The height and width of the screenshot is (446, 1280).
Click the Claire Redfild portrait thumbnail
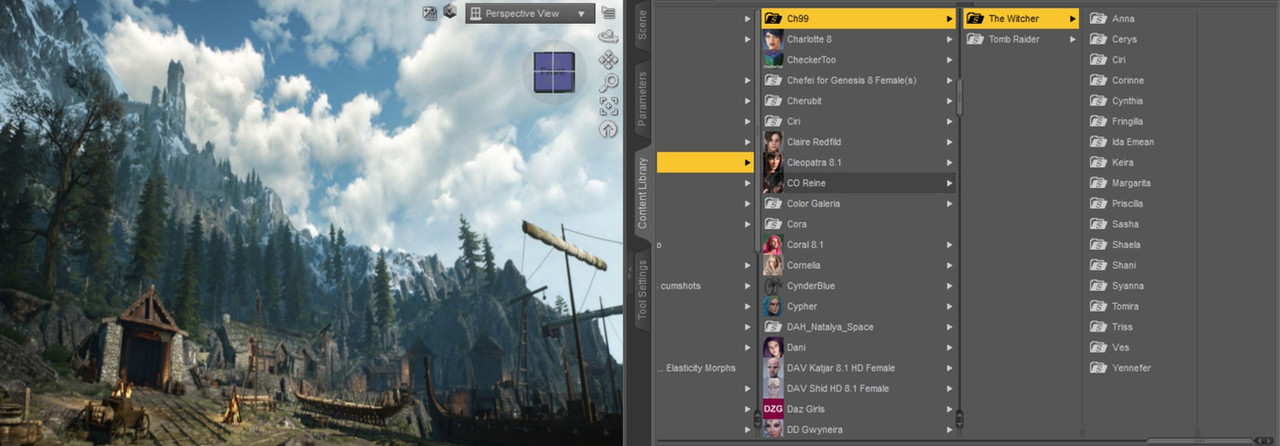click(772, 142)
